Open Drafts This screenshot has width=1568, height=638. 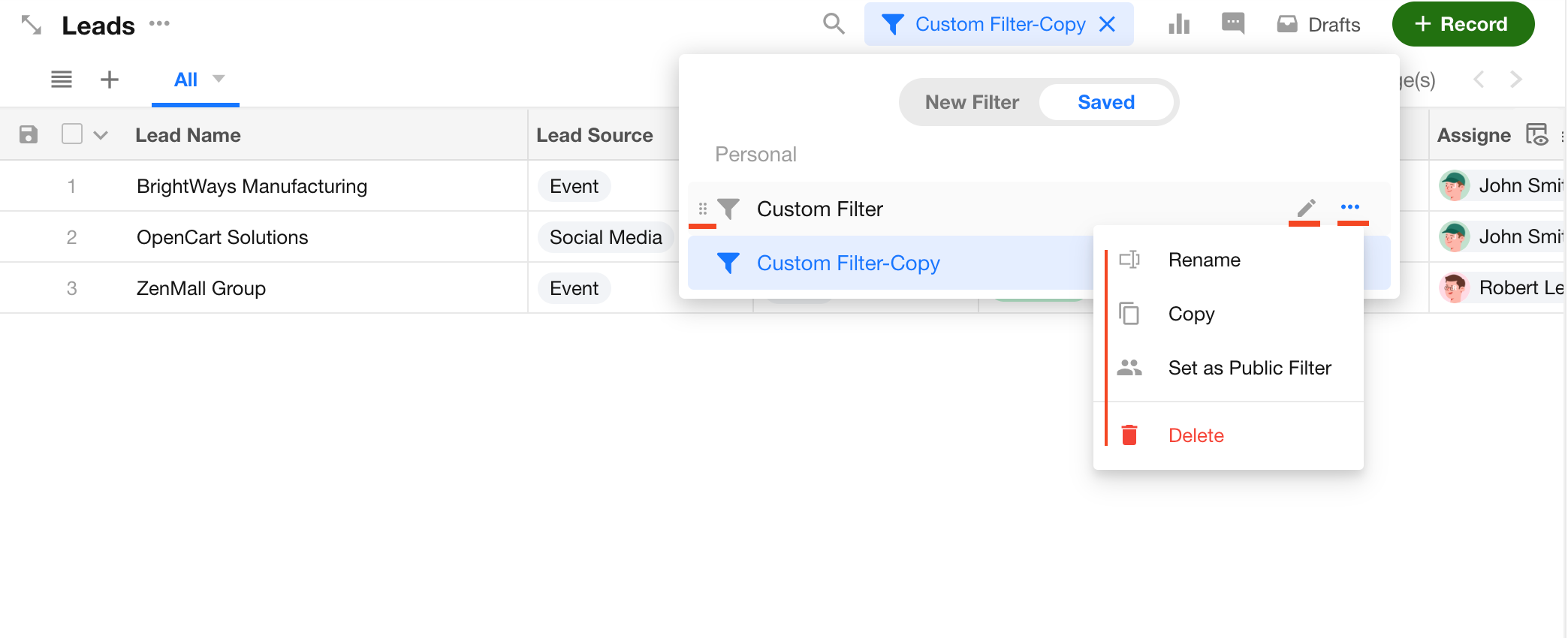pyautogui.click(x=1319, y=25)
